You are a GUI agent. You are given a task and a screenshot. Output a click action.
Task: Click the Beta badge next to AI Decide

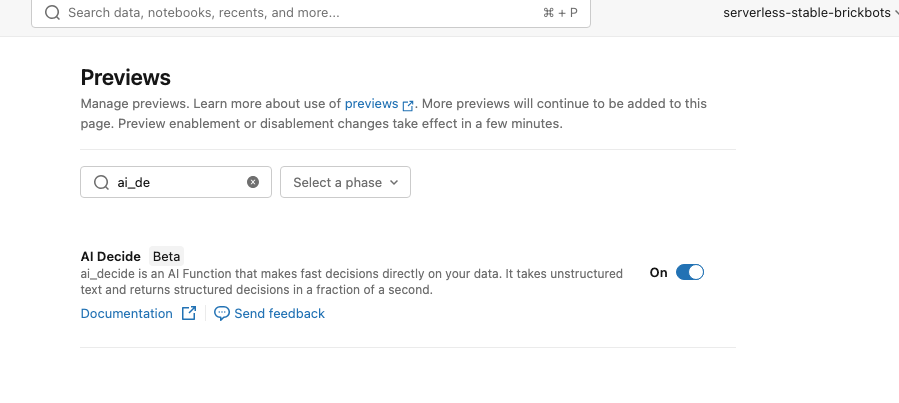coord(166,256)
